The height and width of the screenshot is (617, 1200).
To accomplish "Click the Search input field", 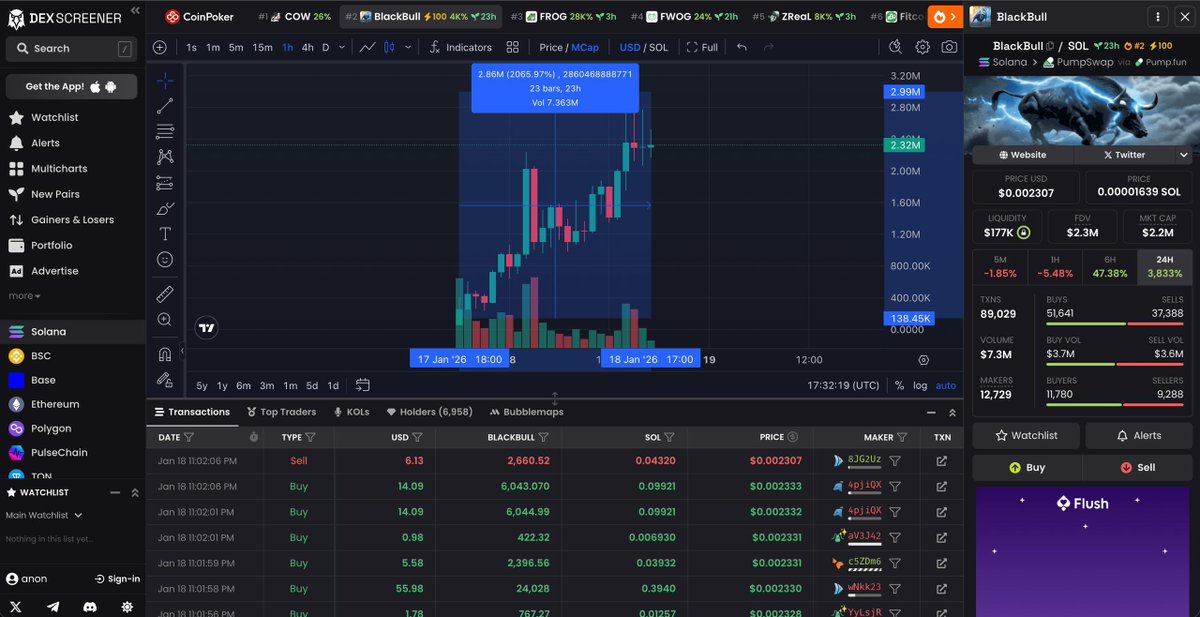I will (x=71, y=48).
